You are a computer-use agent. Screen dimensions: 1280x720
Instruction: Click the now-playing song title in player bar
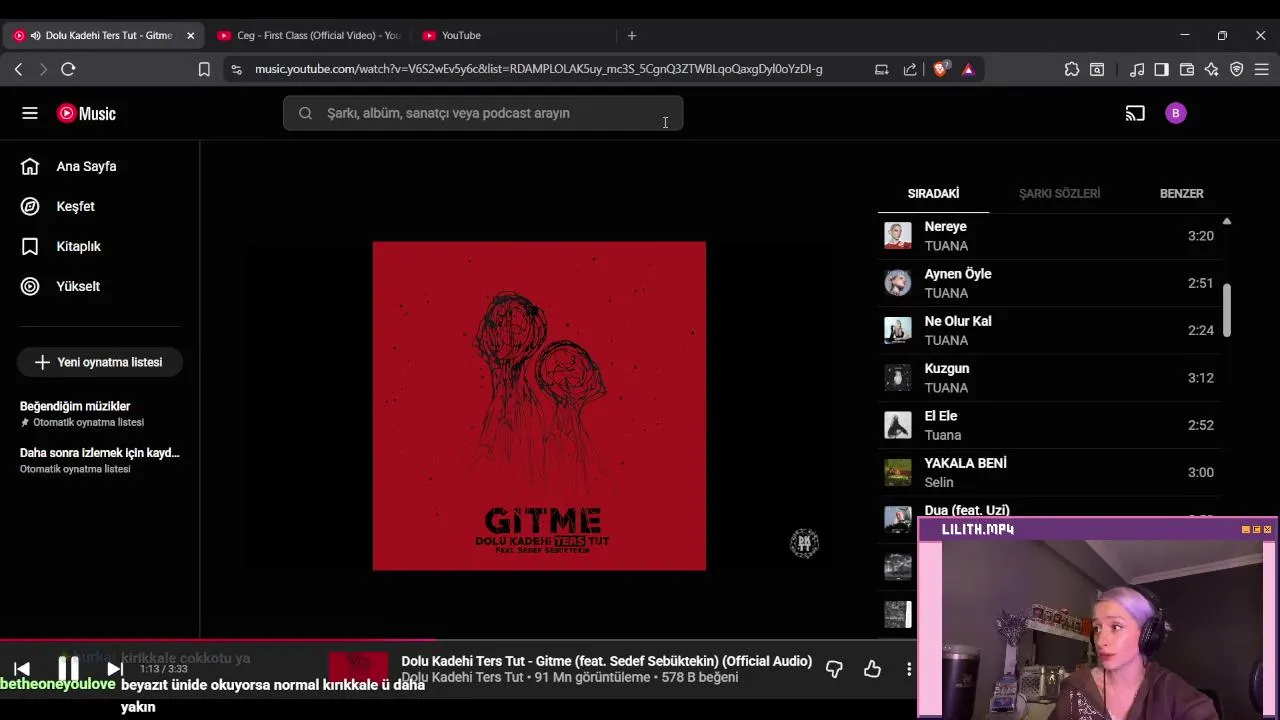click(606, 661)
